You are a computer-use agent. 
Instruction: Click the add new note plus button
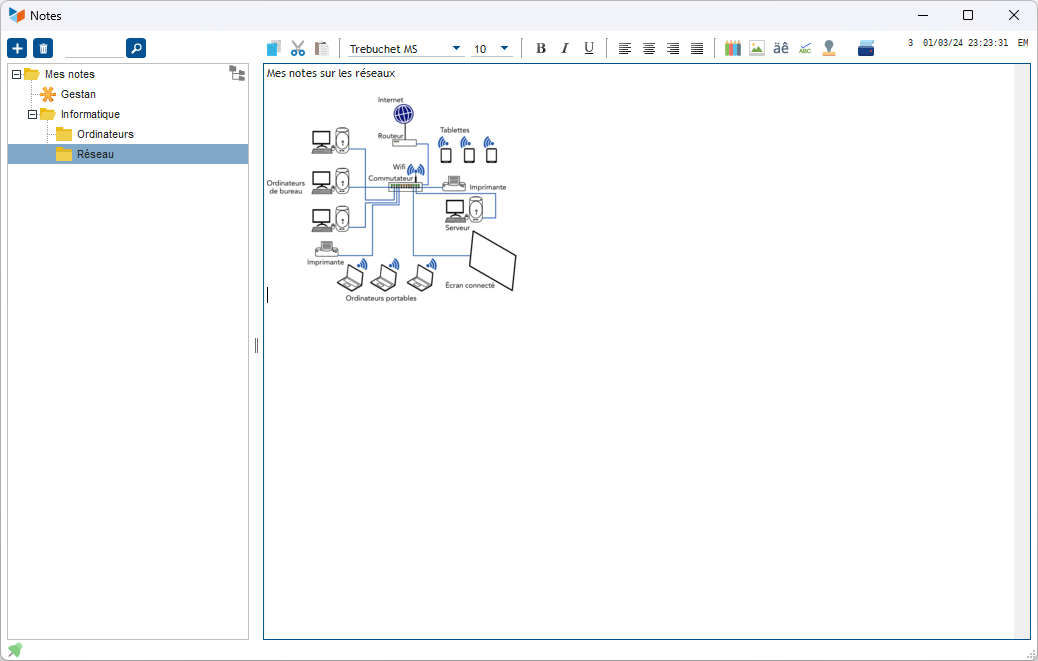coord(17,48)
